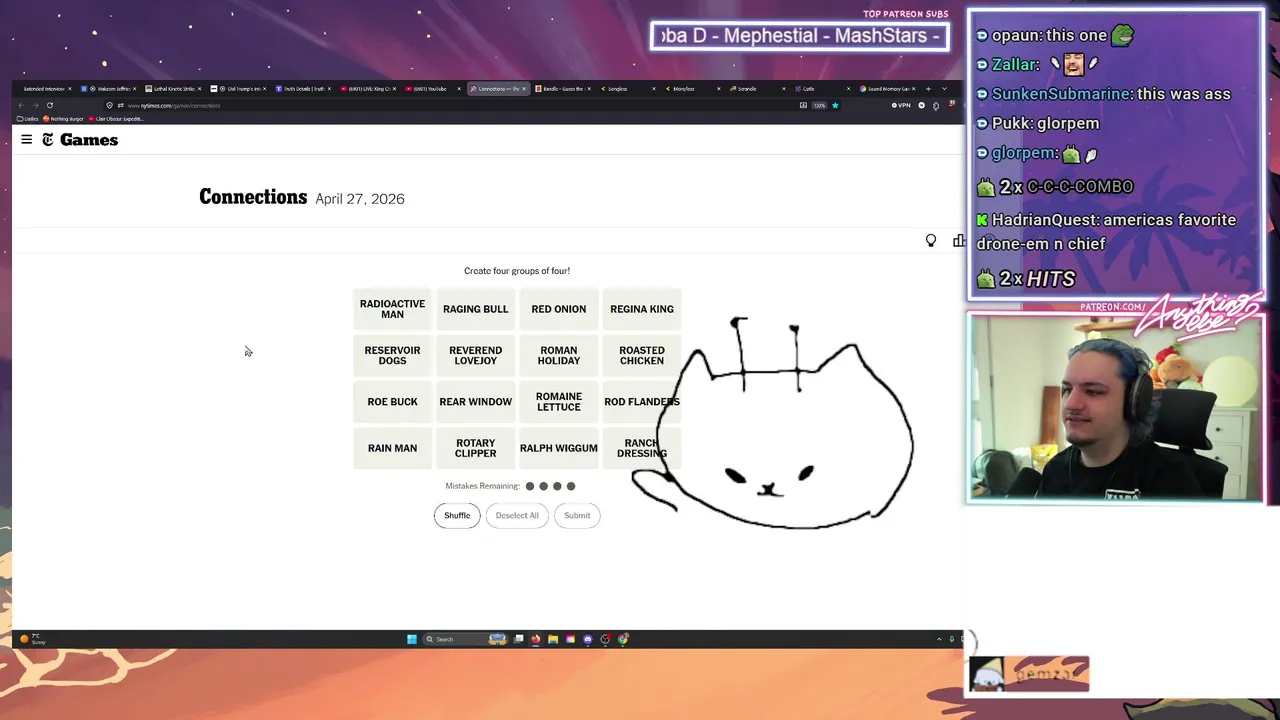Select the ROD FLANDERS tile
This screenshot has height=720, width=1280.
point(641,402)
